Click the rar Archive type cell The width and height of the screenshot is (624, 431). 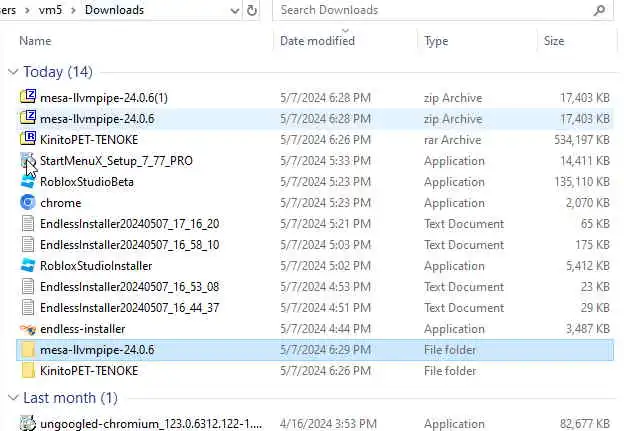point(452,140)
